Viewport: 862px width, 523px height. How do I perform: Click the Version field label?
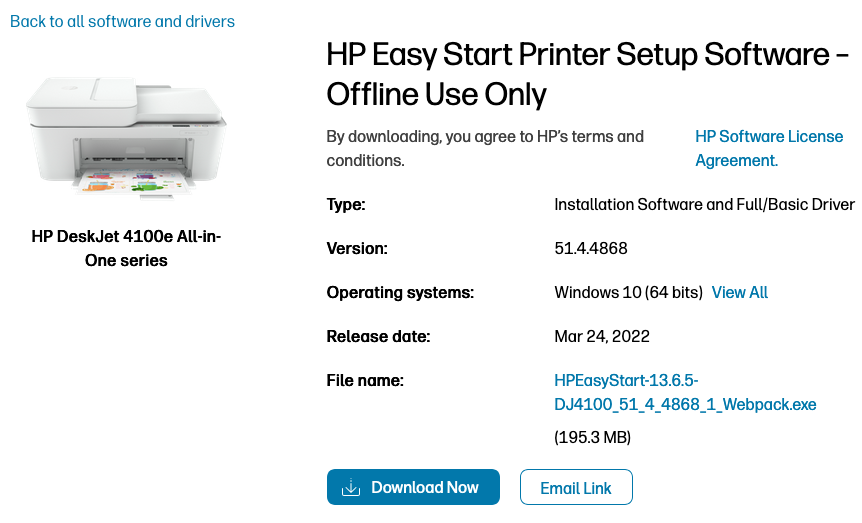(x=357, y=248)
